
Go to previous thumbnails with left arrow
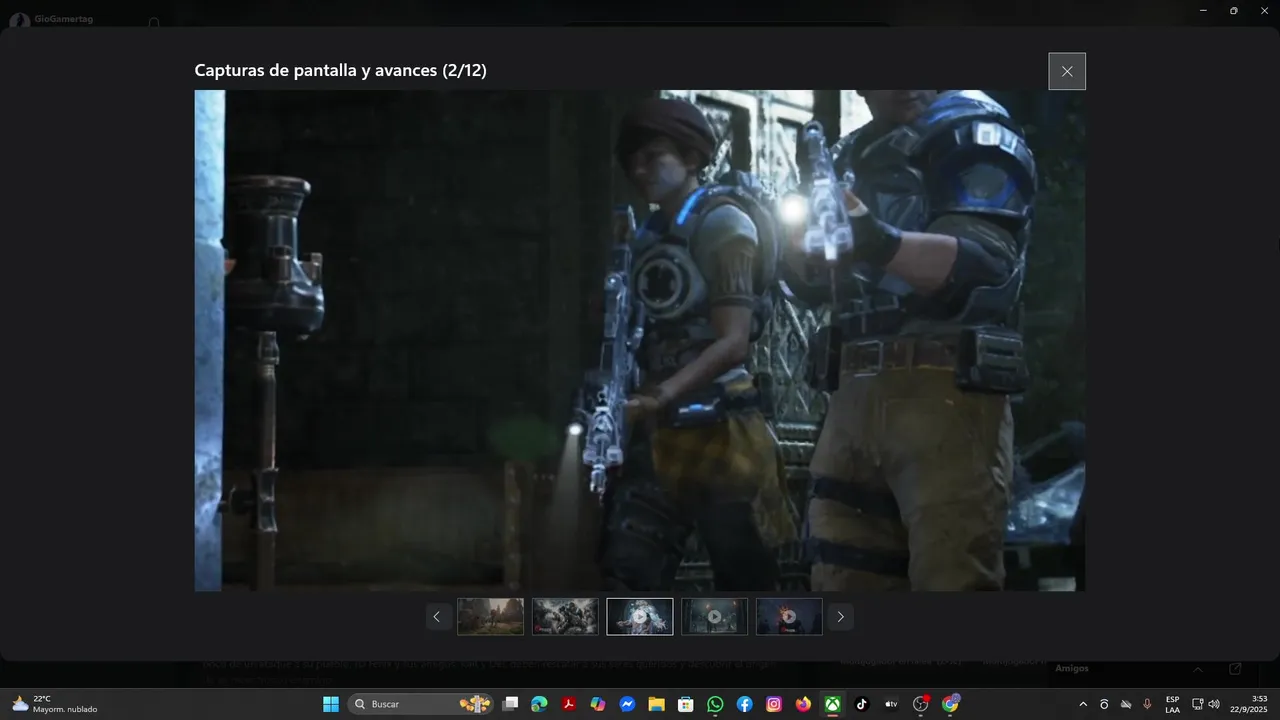point(437,617)
